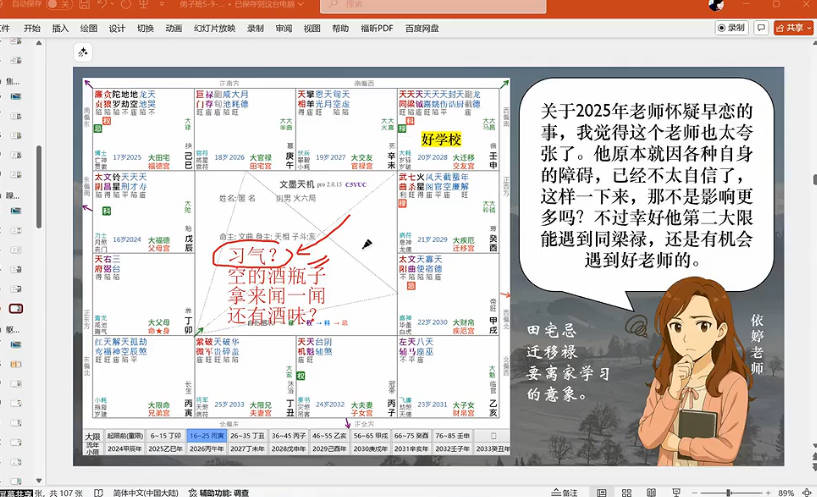Open the Share (共享) dropdown
The width and height of the screenshot is (817, 497).
coord(791,28)
